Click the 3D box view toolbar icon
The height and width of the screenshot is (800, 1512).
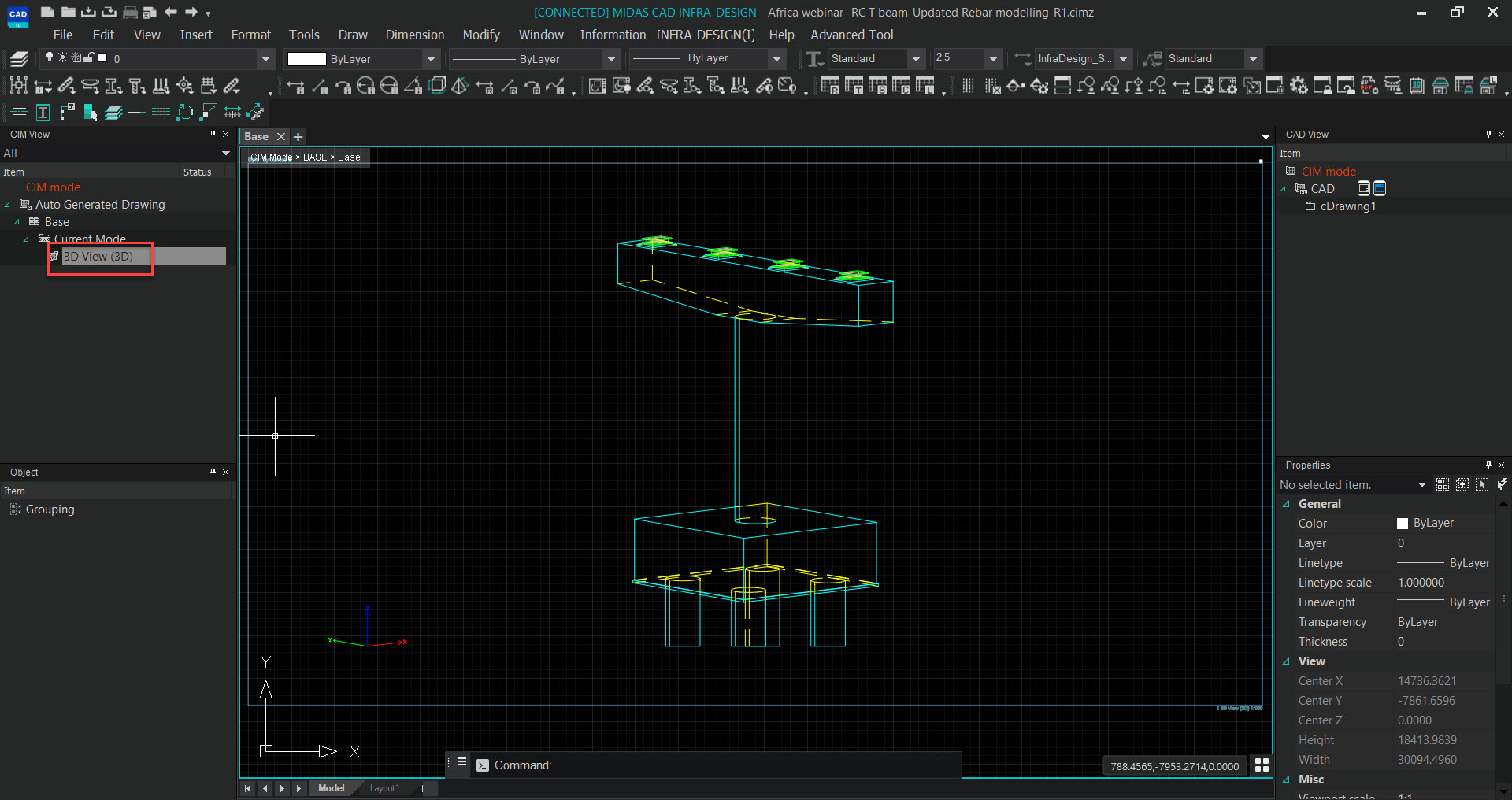tap(437, 85)
